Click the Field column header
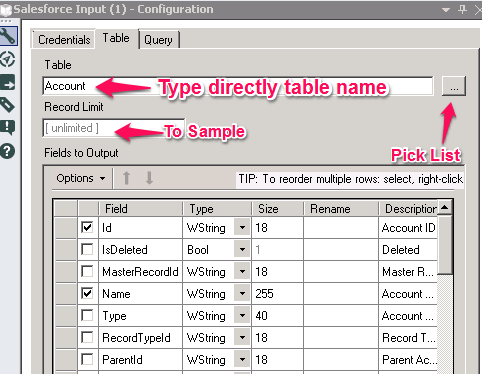 141,209
